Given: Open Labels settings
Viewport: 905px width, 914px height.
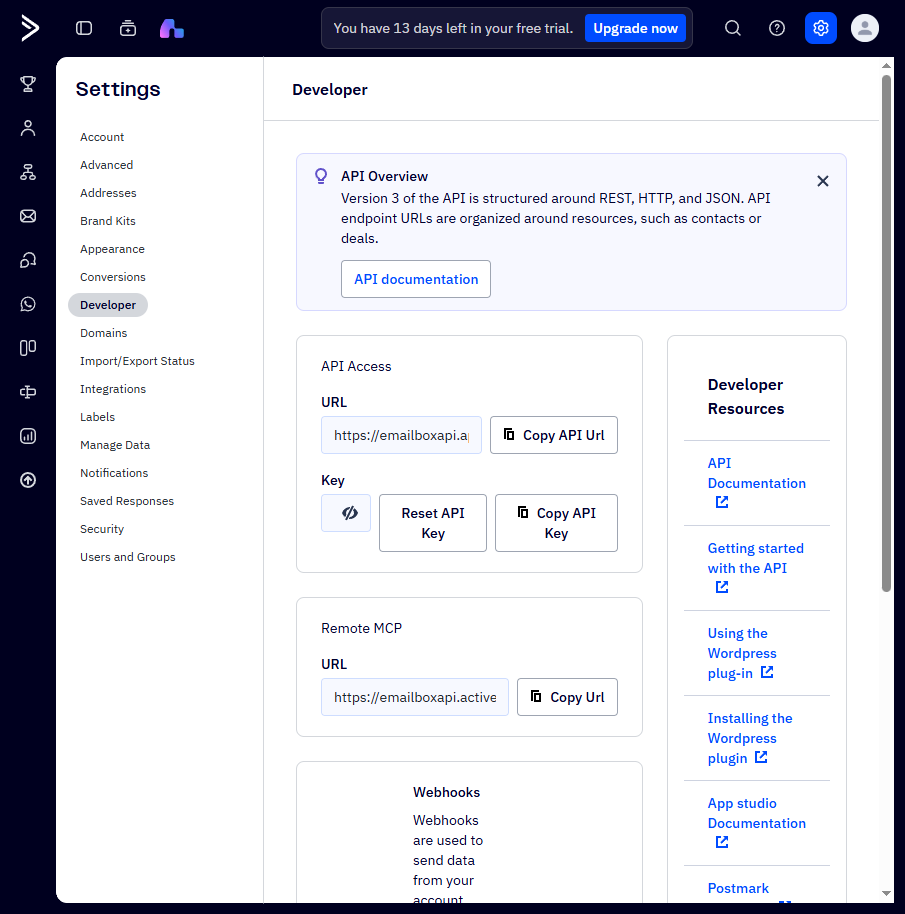Looking at the screenshot, I should coord(97,417).
